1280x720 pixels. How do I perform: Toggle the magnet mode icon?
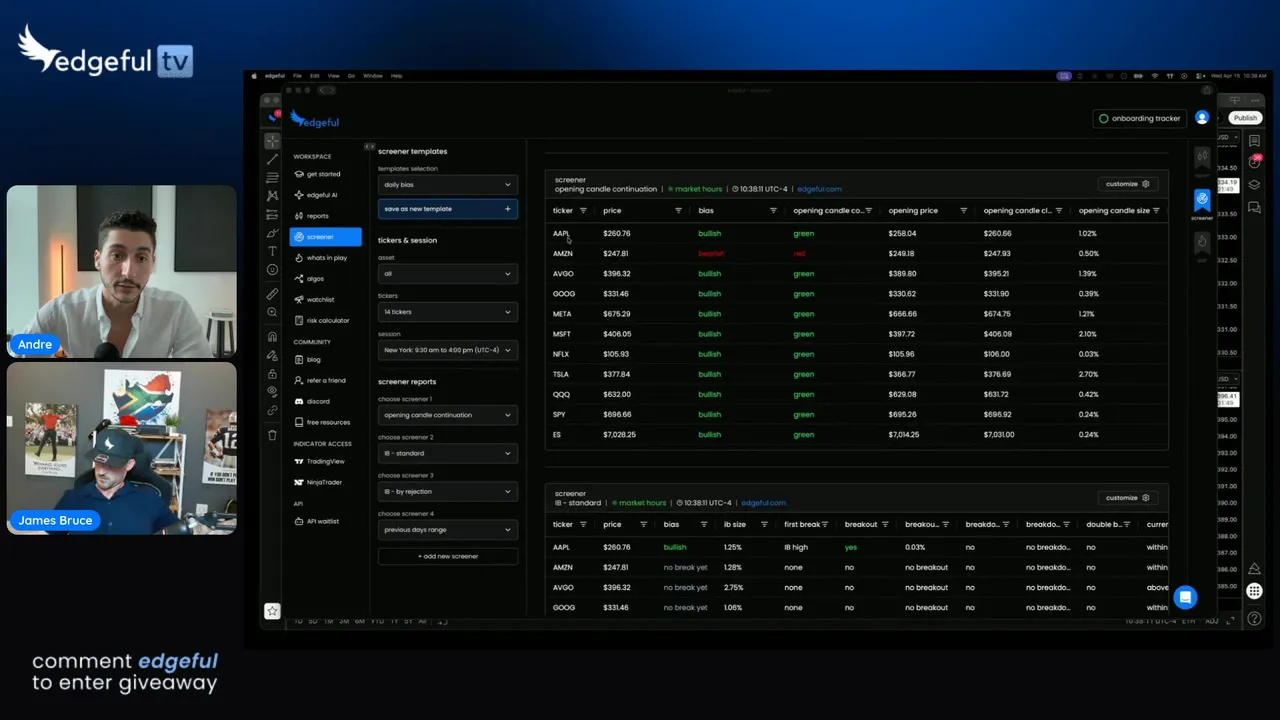272,337
